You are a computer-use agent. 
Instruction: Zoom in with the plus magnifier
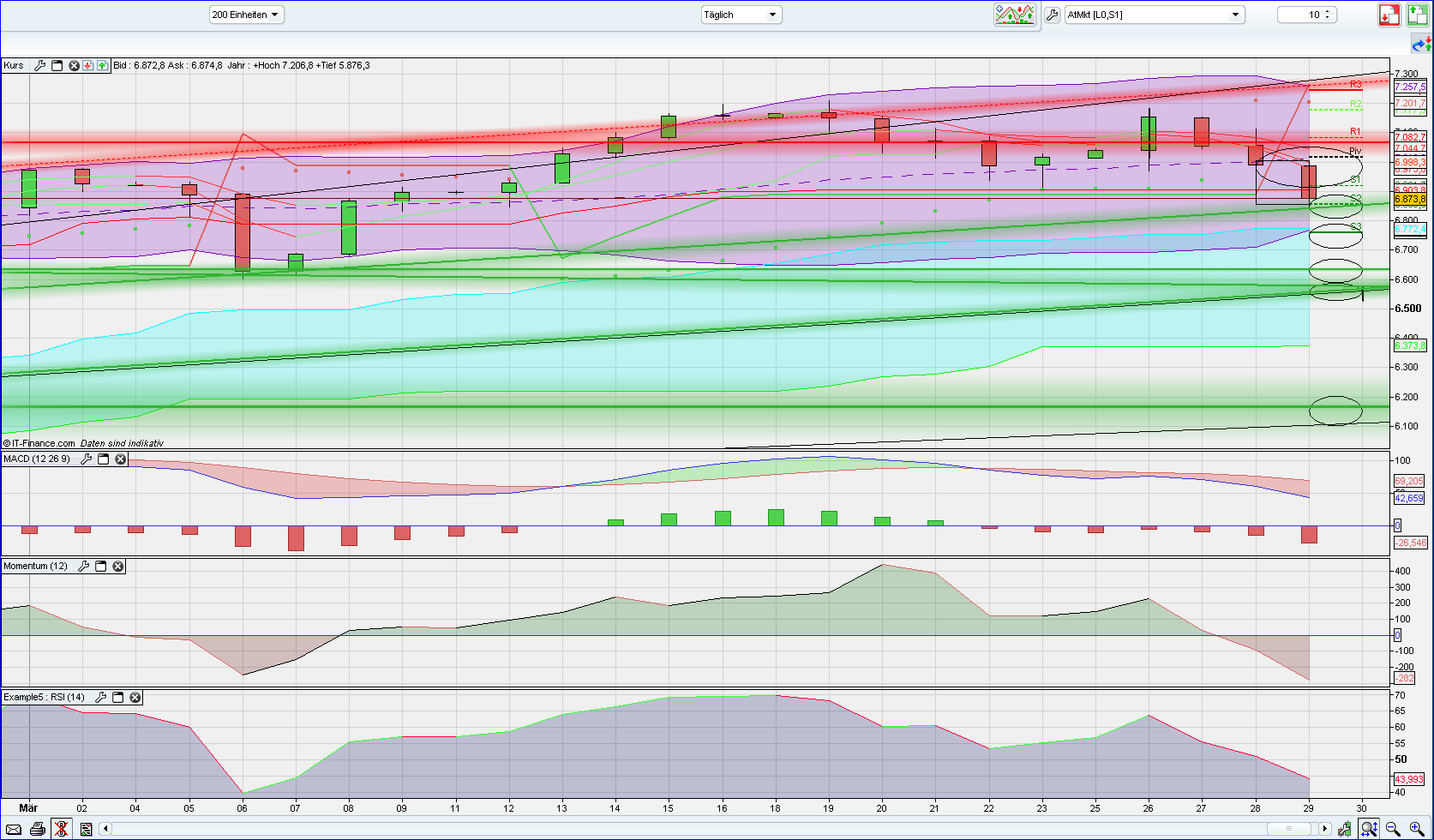tap(1416, 829)
